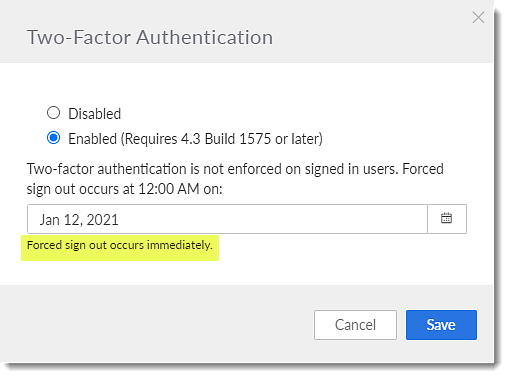
Task: Select the Enabled radio button
Action: (53, 138)
